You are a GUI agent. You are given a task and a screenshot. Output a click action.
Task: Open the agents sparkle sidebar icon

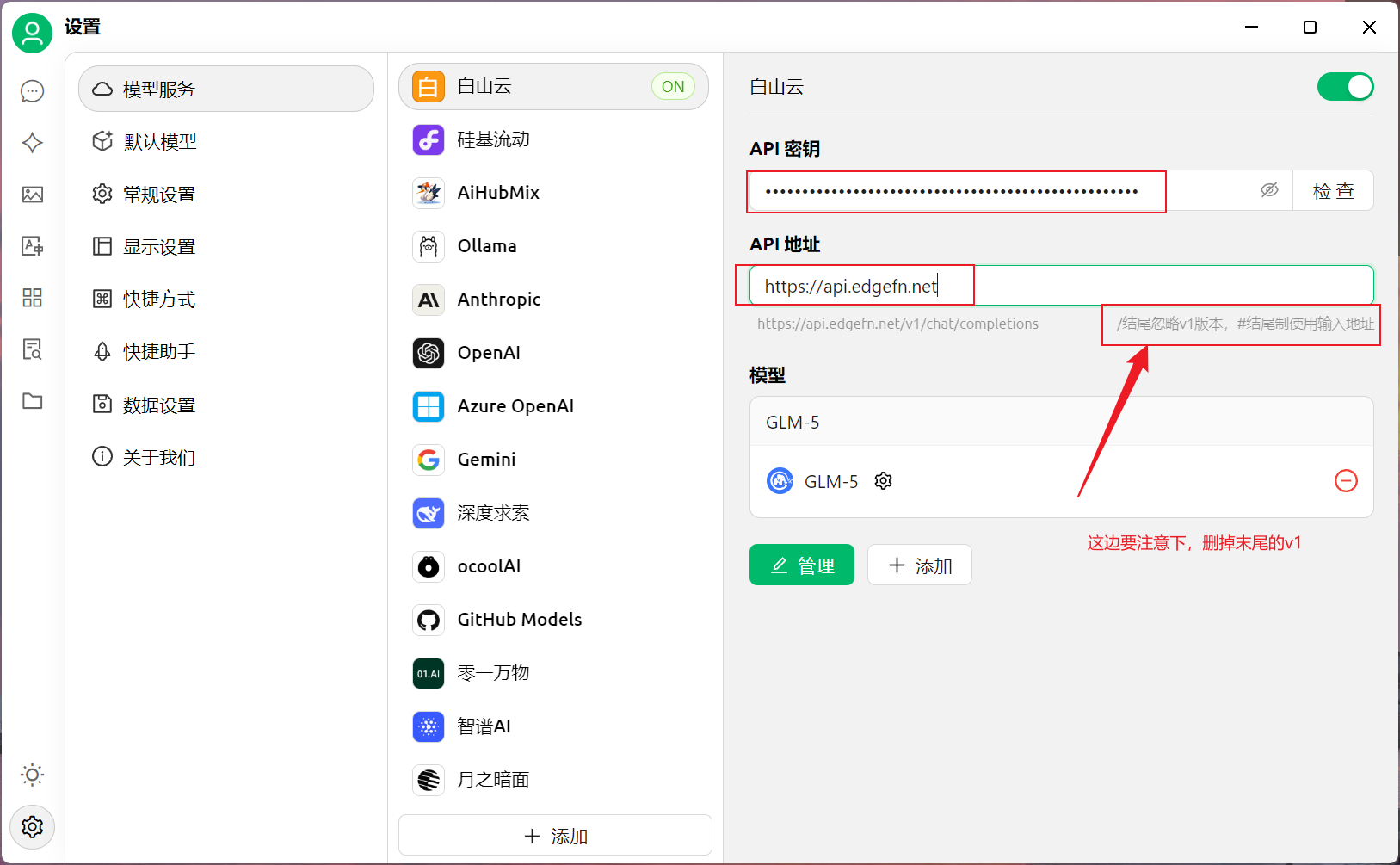pos(33,143)
